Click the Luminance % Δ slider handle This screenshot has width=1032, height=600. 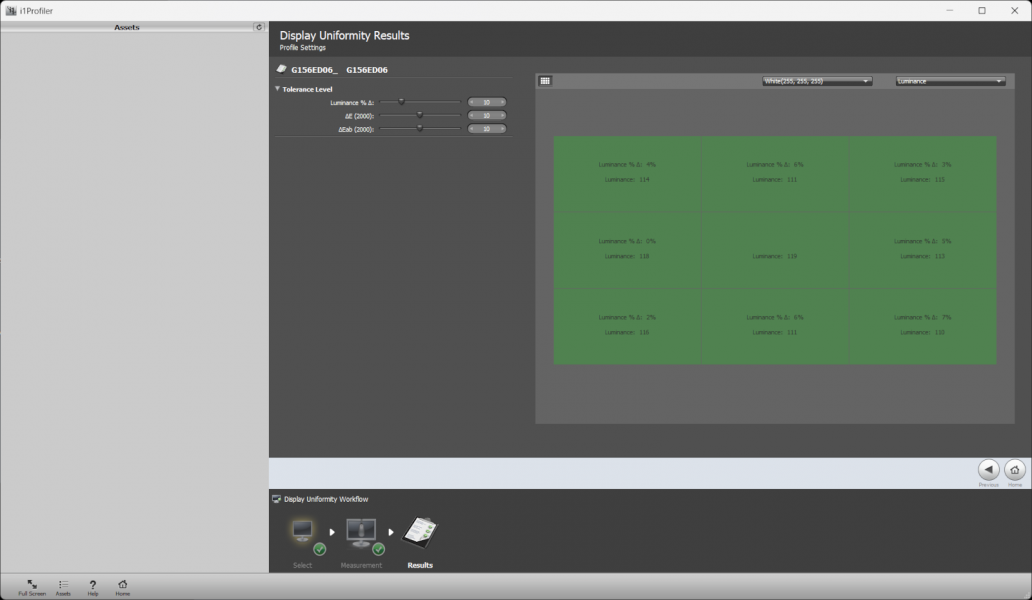coord(401,102)
